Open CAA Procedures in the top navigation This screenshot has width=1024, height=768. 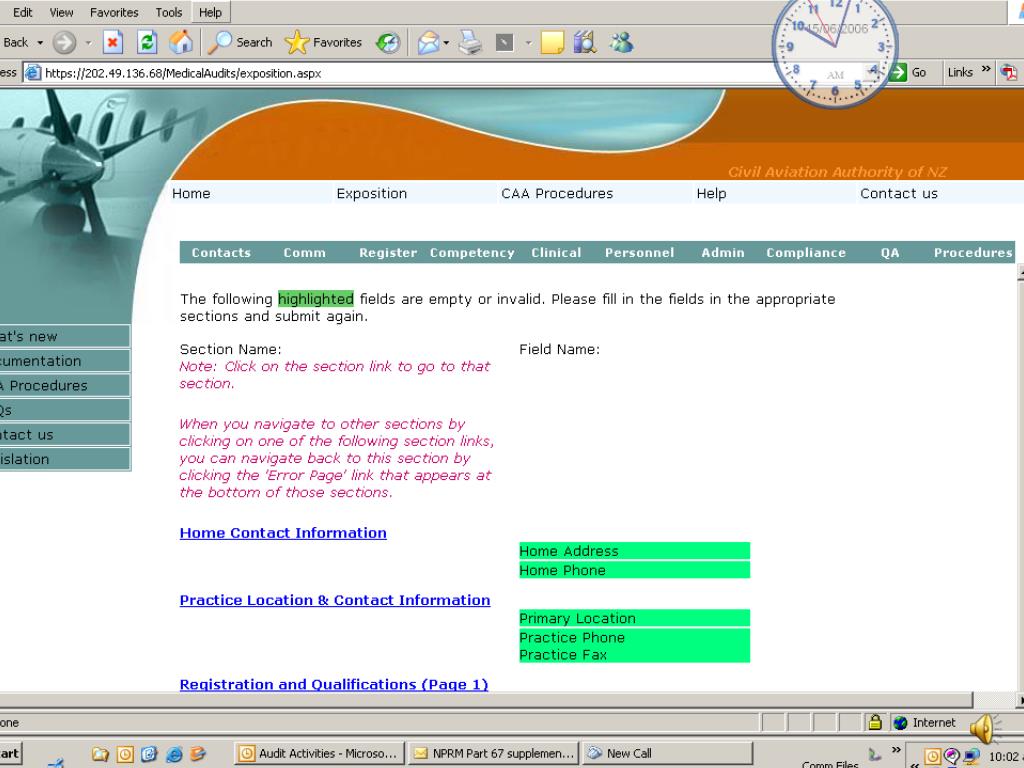(557, 193)
